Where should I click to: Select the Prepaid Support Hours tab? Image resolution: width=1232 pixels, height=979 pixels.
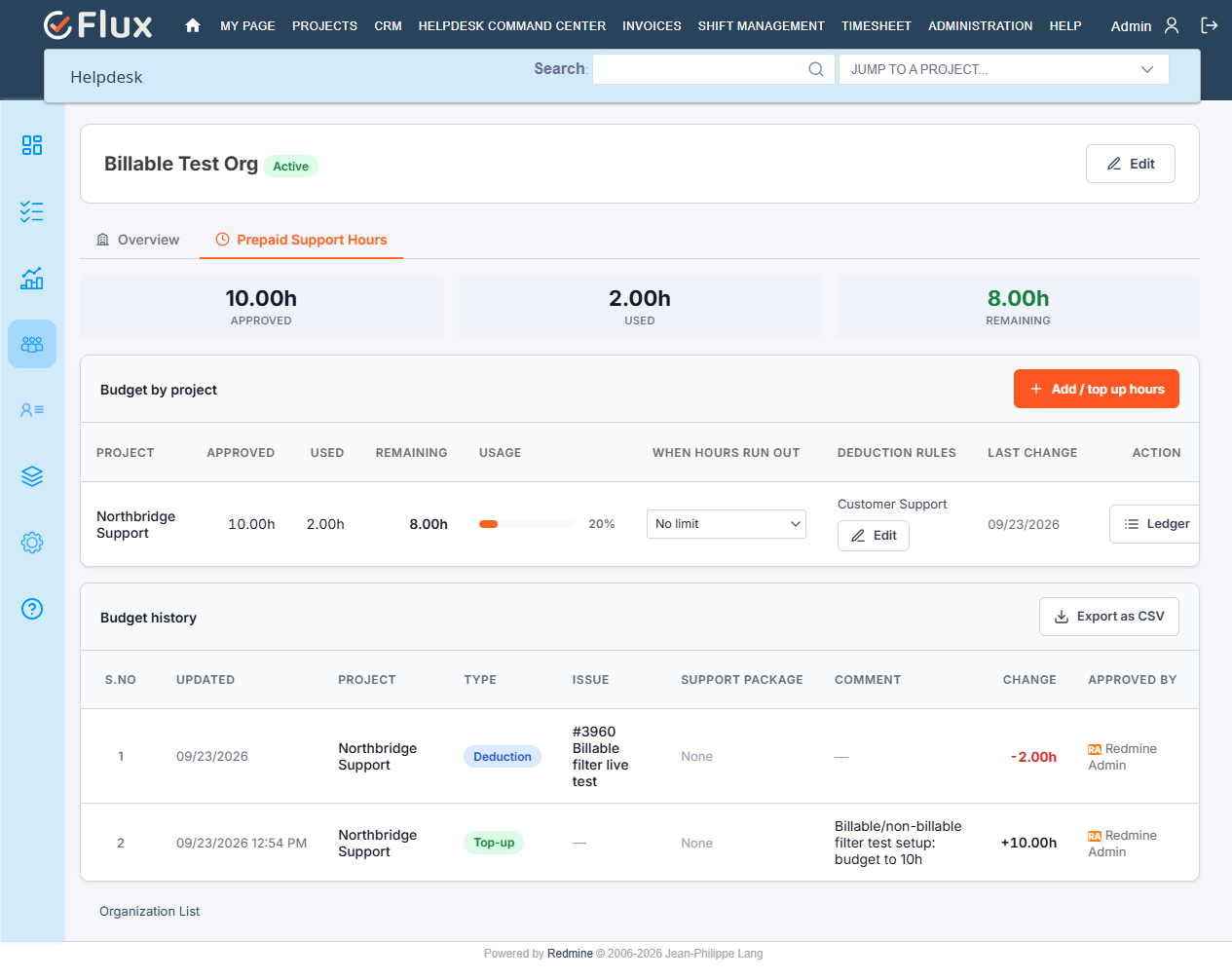tap(301, 240)
